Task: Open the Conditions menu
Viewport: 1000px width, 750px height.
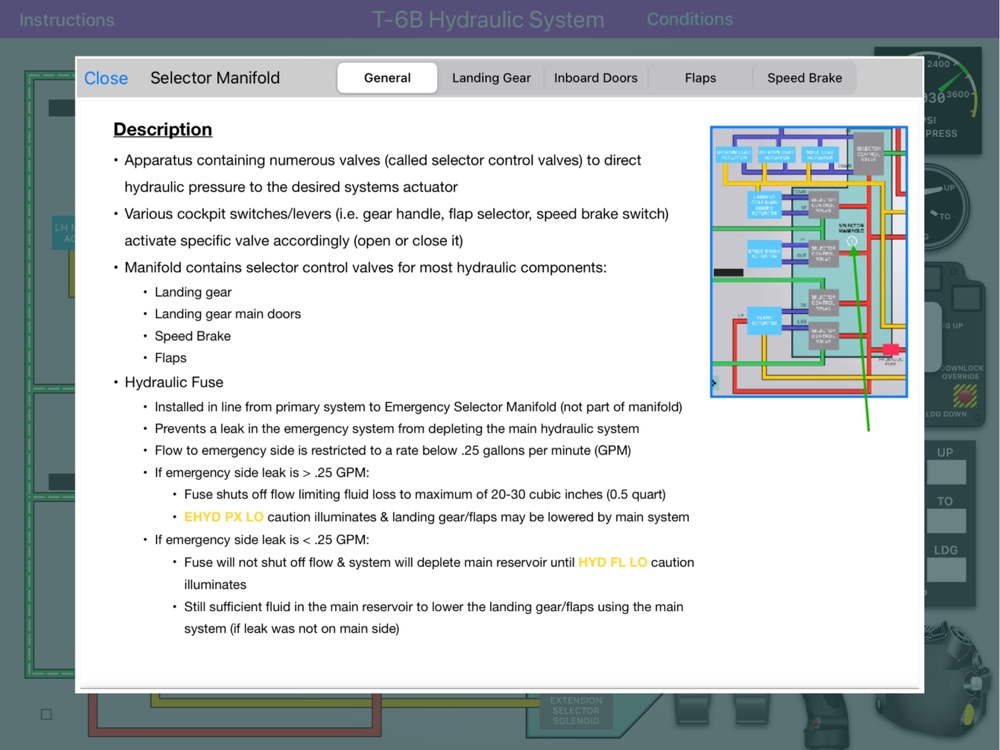Action: click(x=689, y=19)
